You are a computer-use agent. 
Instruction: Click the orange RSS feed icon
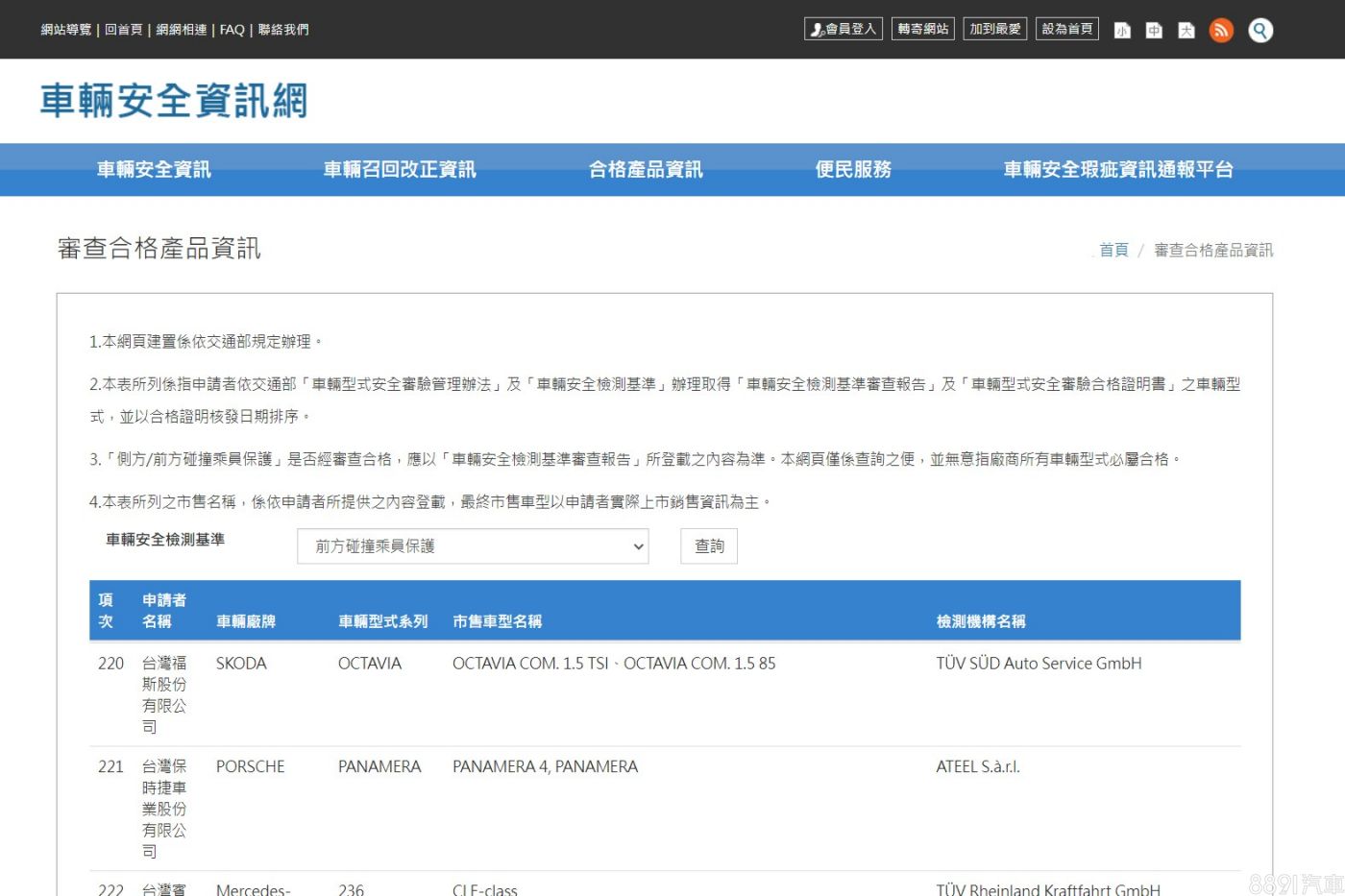pyautogui.click(x=1221, y=30)
